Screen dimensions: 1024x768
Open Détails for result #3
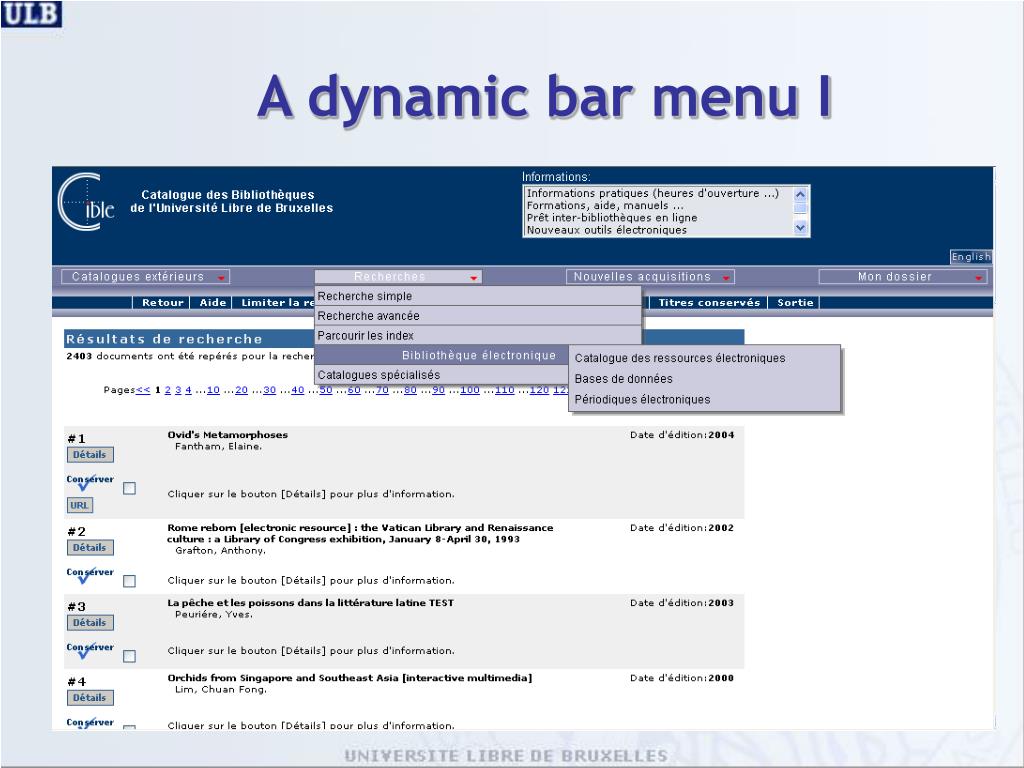click(x=89, y=622)
